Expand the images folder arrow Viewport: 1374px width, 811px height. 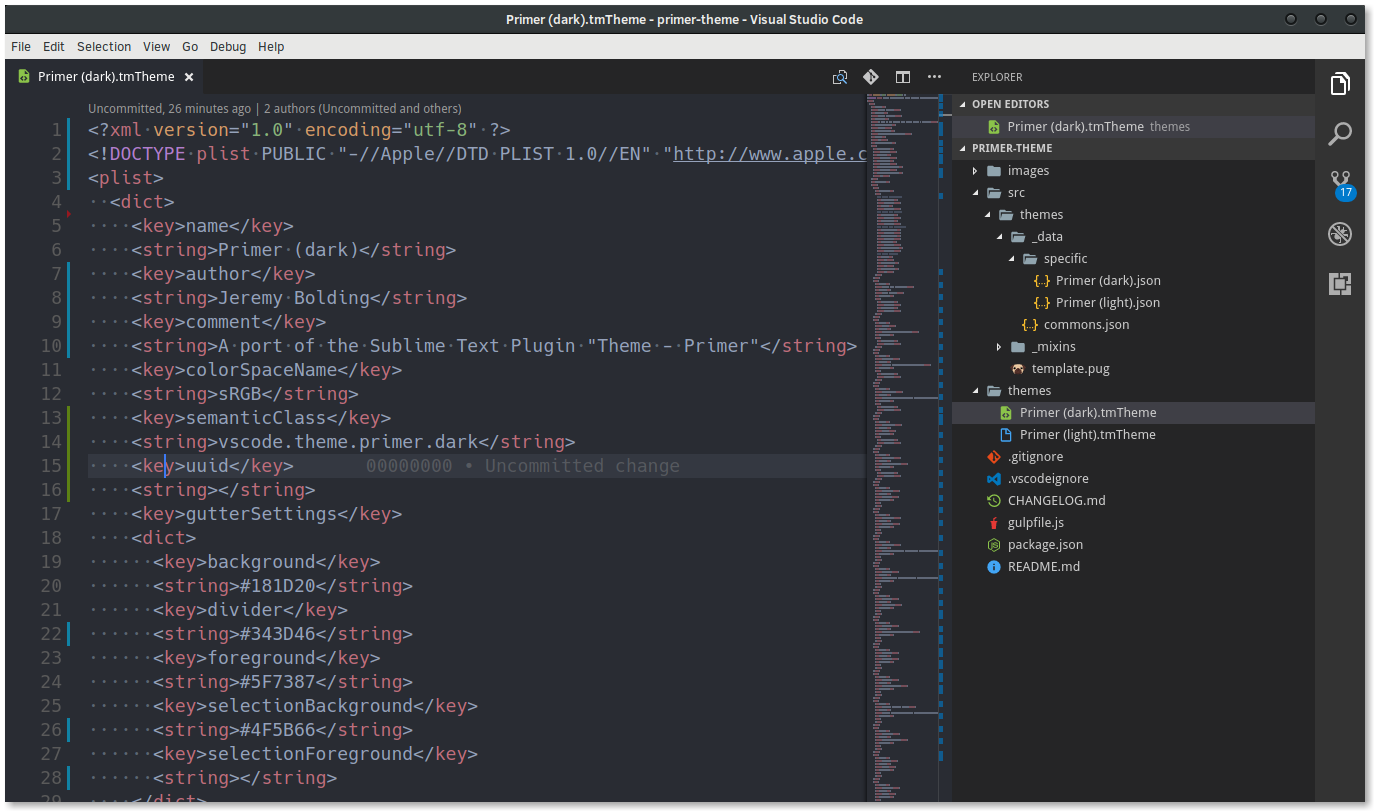pyautogui.click(x=975, y=171)
